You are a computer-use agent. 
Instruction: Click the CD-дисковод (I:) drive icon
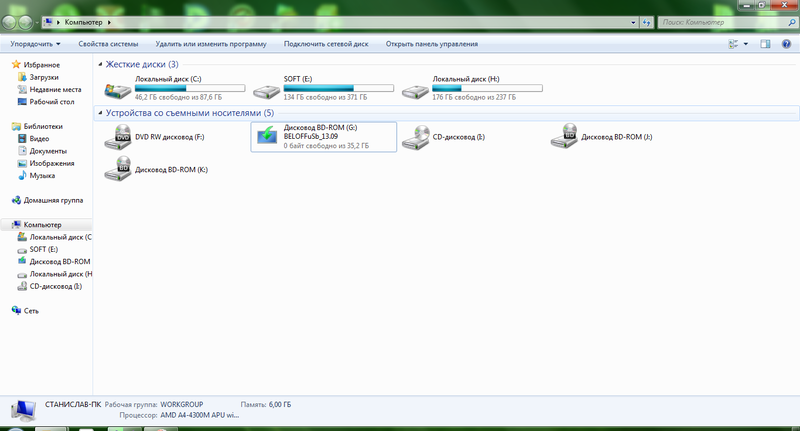point(415,138)
